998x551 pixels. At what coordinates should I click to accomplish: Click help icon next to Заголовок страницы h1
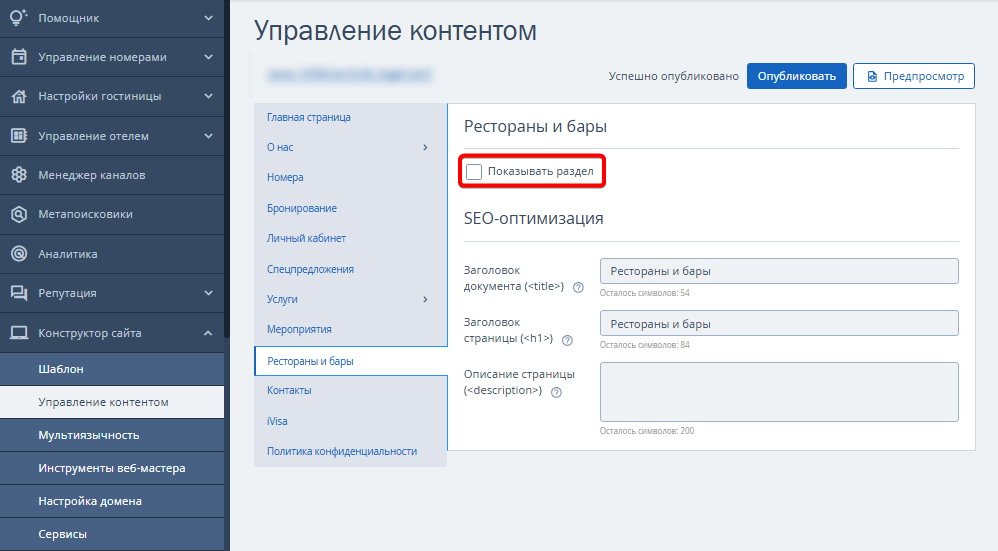567,340
